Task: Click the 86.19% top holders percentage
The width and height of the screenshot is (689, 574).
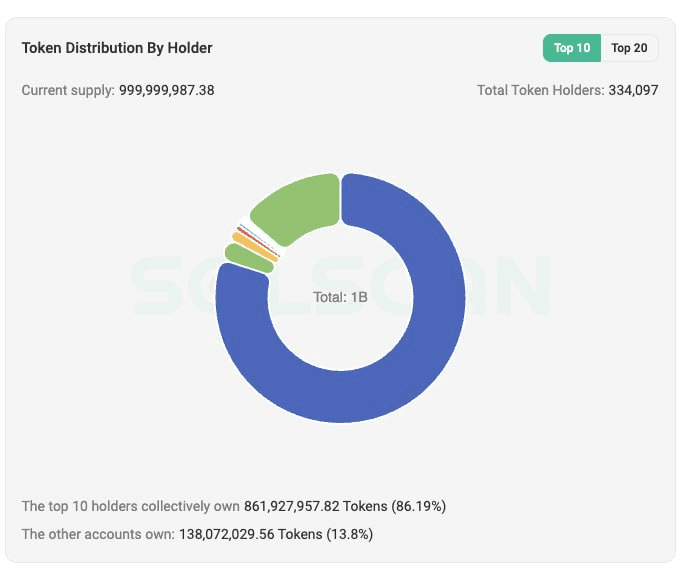Action: point(418,506)
